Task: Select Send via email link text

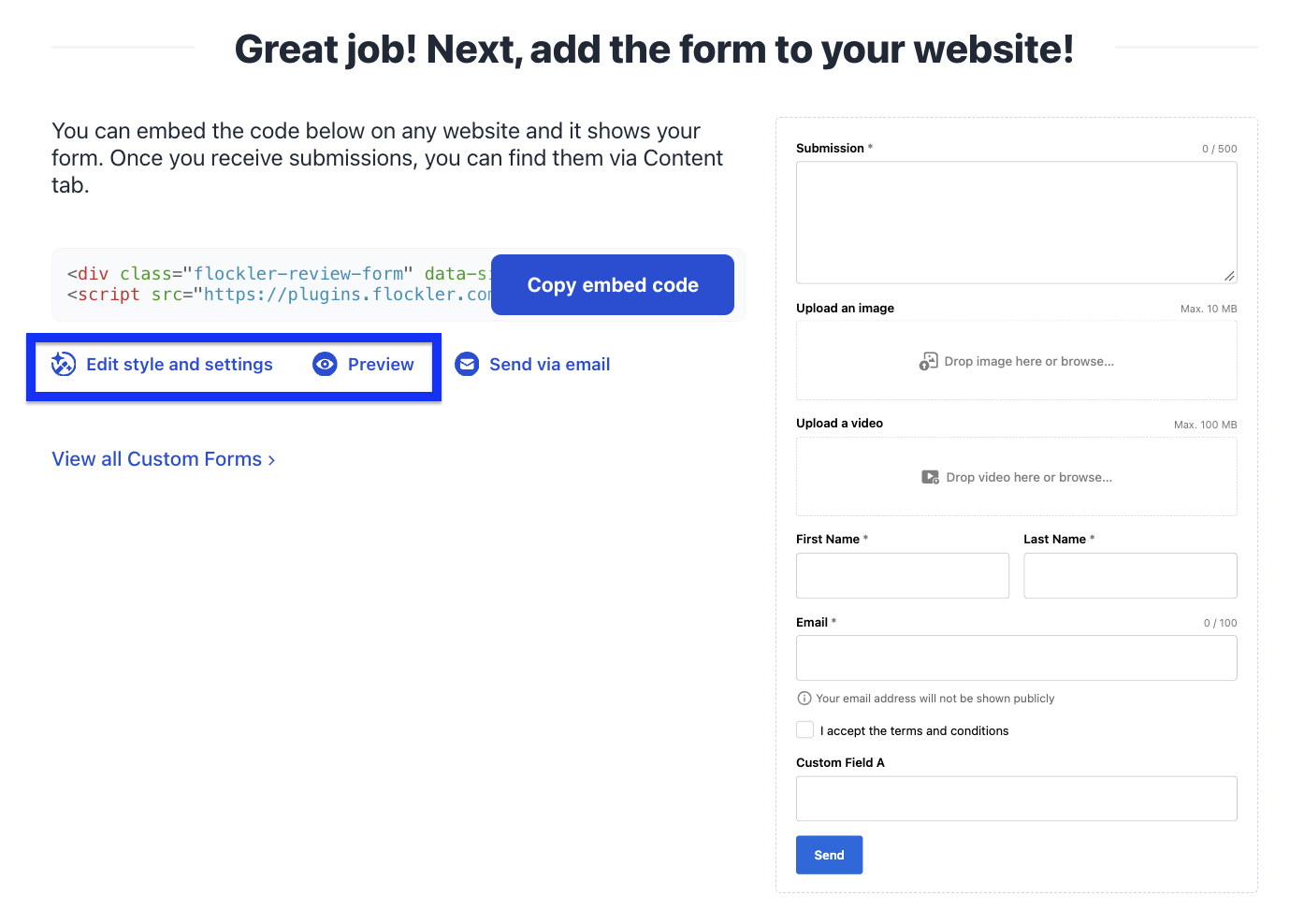Action: 550,365
